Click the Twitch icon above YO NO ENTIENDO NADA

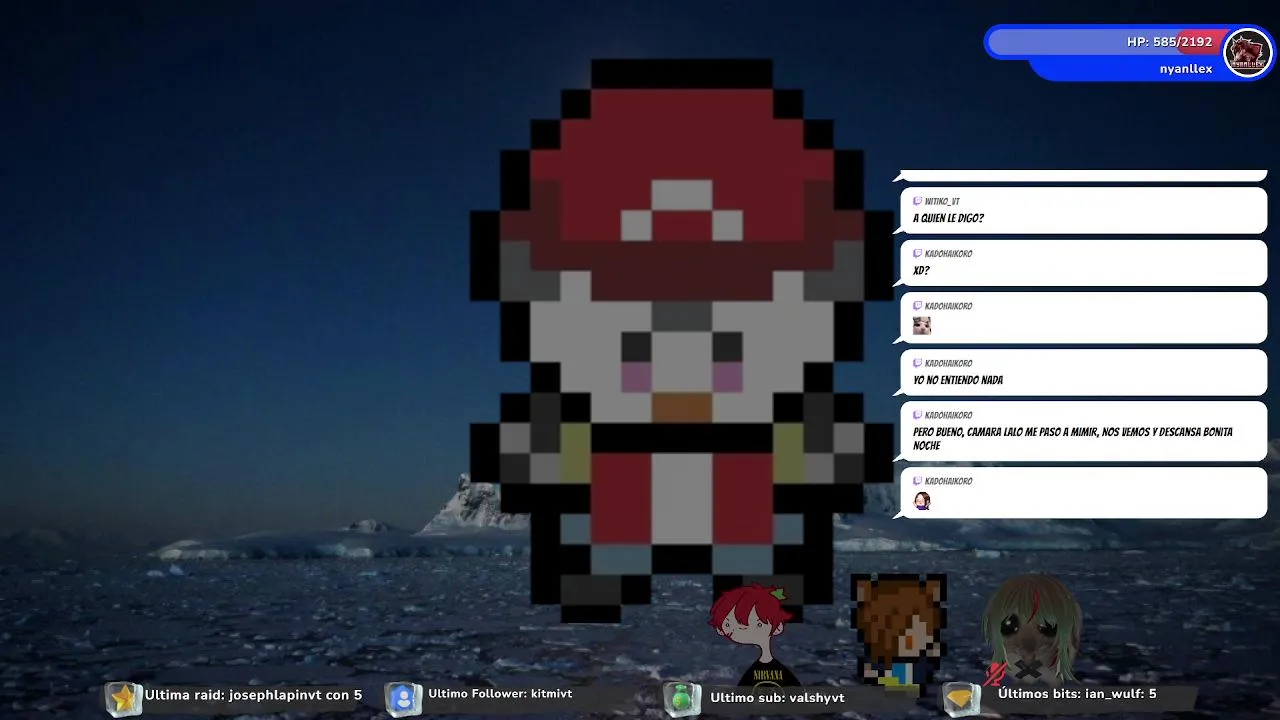917,363
